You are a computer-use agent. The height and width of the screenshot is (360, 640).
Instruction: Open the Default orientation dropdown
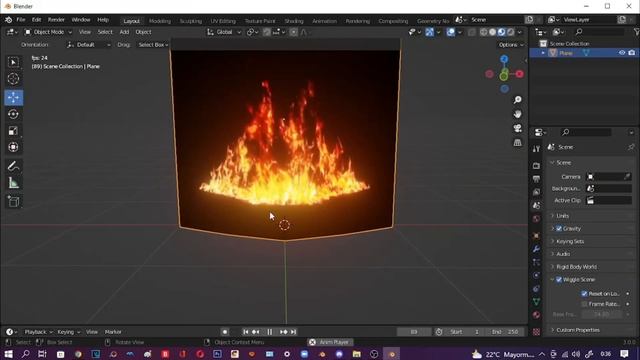(89, 44)
